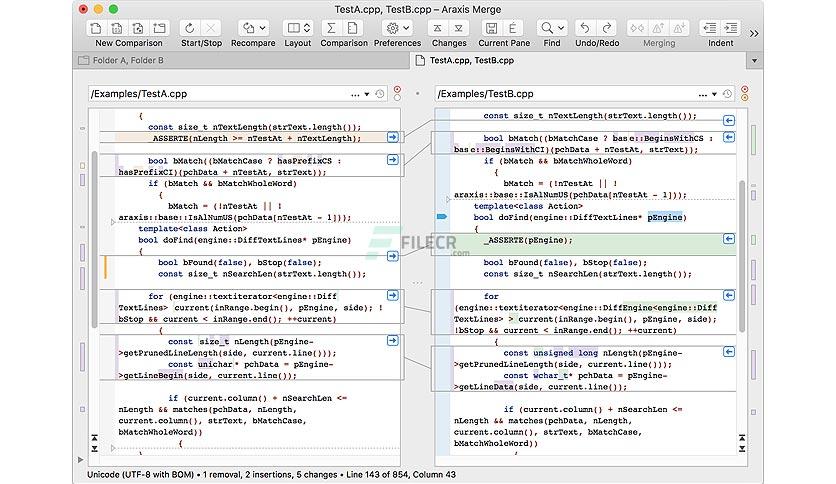Start a new binary comparison
The width and height of the screenshot is (836, 484).
[117, 28]
